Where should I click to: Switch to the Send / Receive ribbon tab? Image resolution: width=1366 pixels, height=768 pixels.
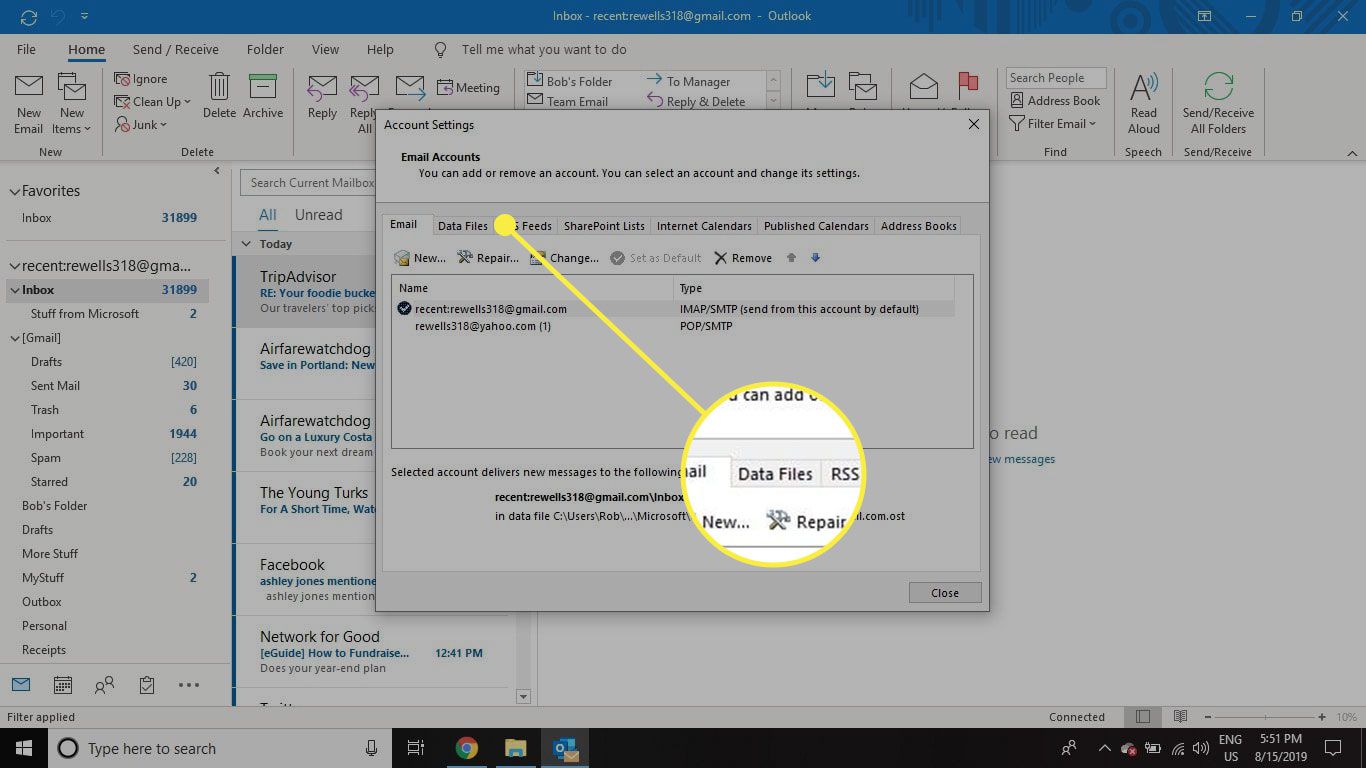click(176, 49)
